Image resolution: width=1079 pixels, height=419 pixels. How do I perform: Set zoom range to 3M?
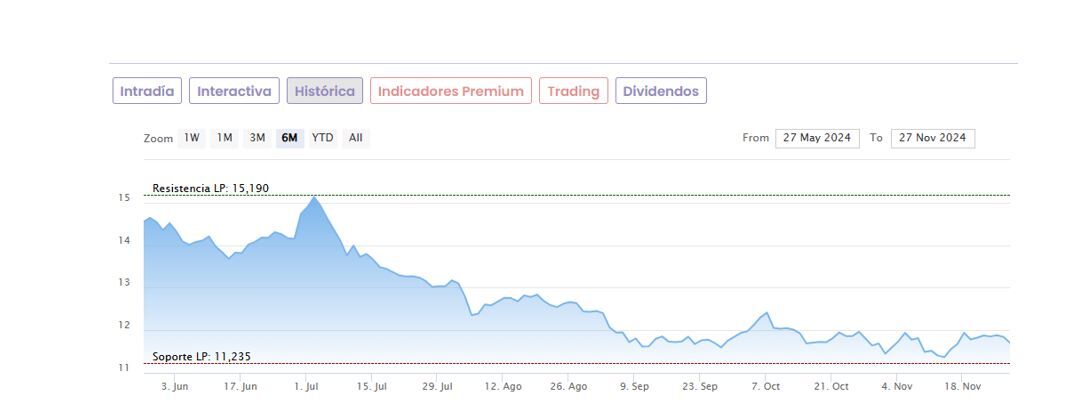tap(257, 138)
